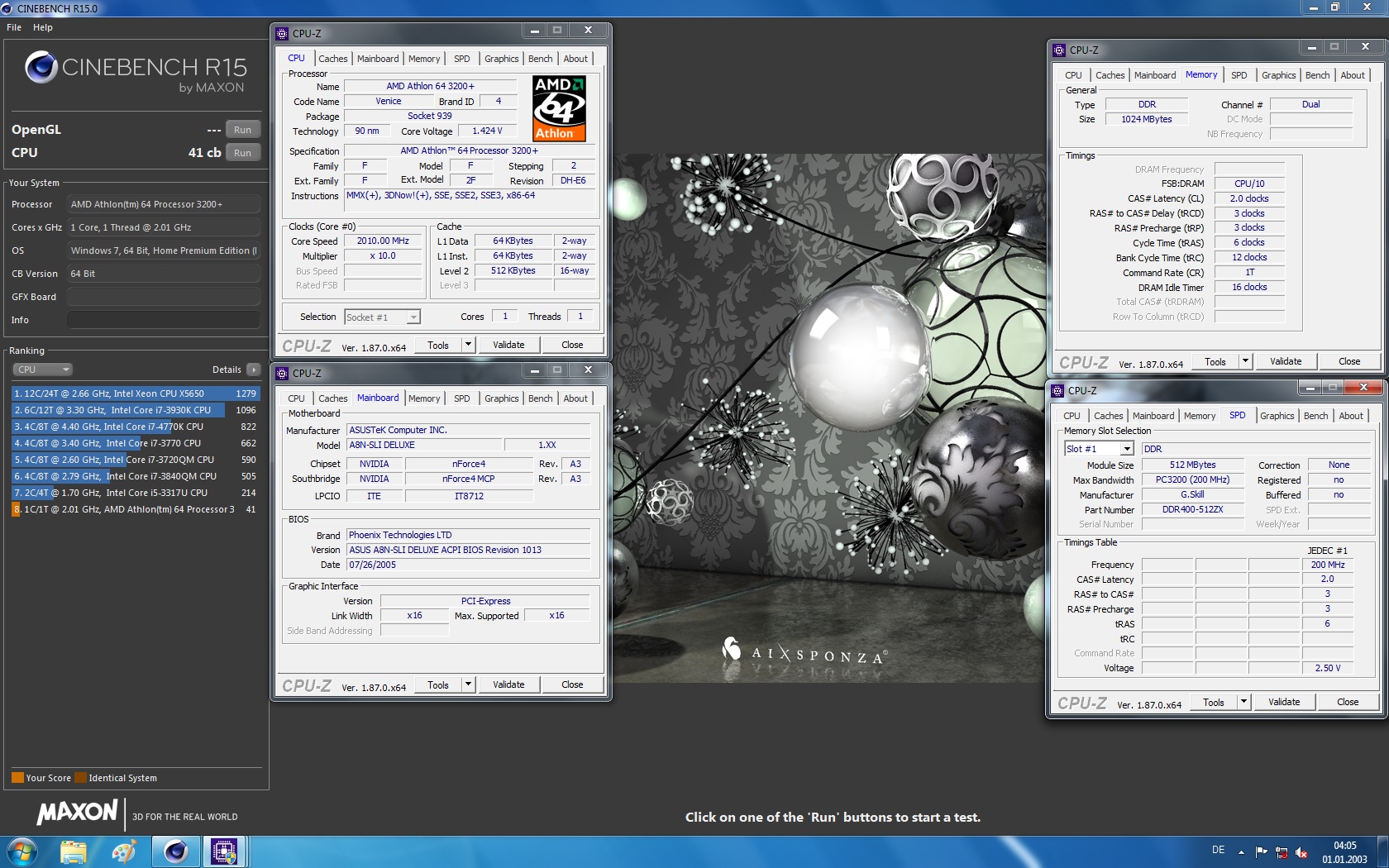The image size is (1389, 868).
Task: Launch Paint from the taskbar
Action: (124, 851)
